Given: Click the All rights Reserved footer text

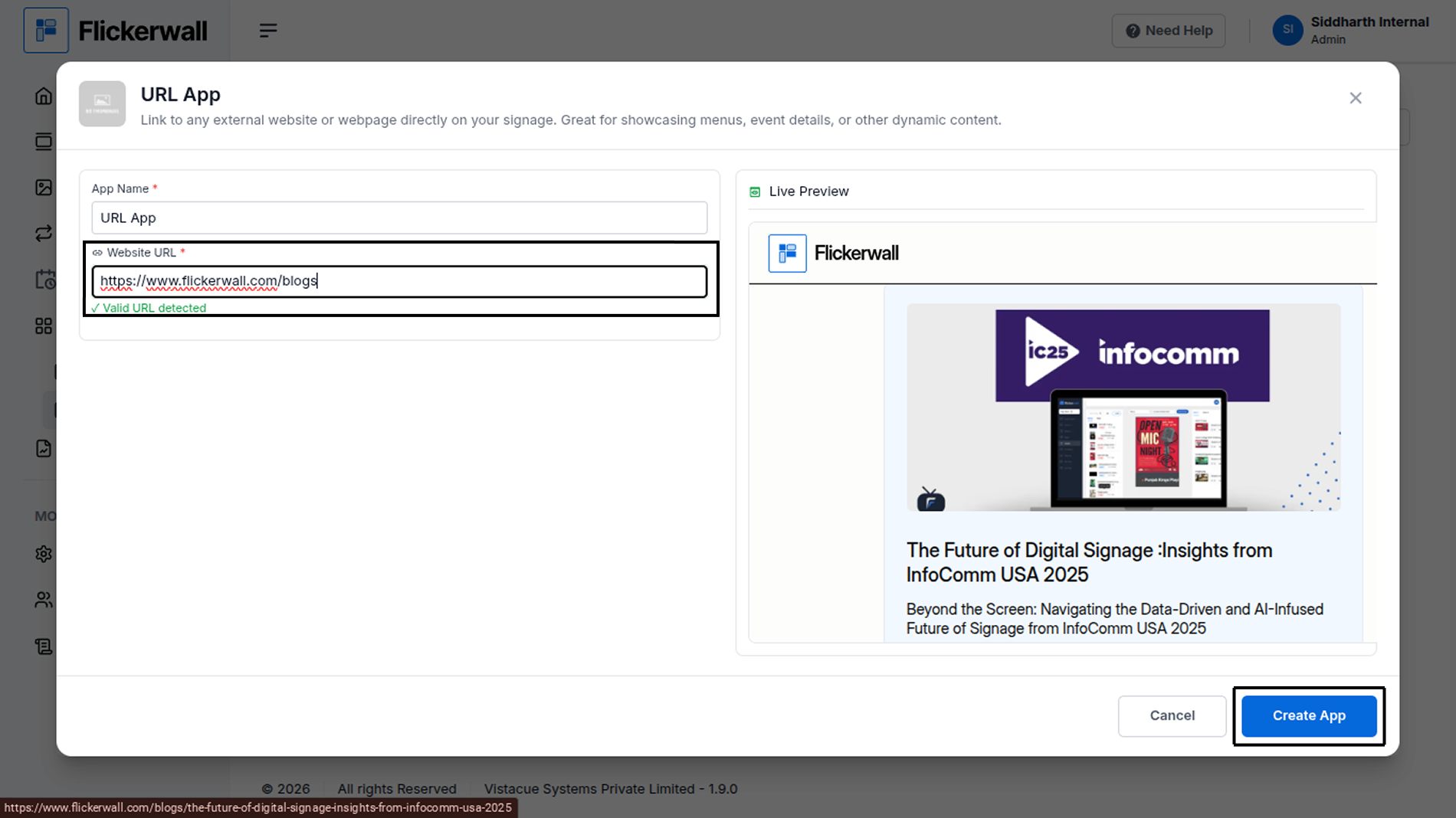Looking at the screenshot, I should coord(397,789).
